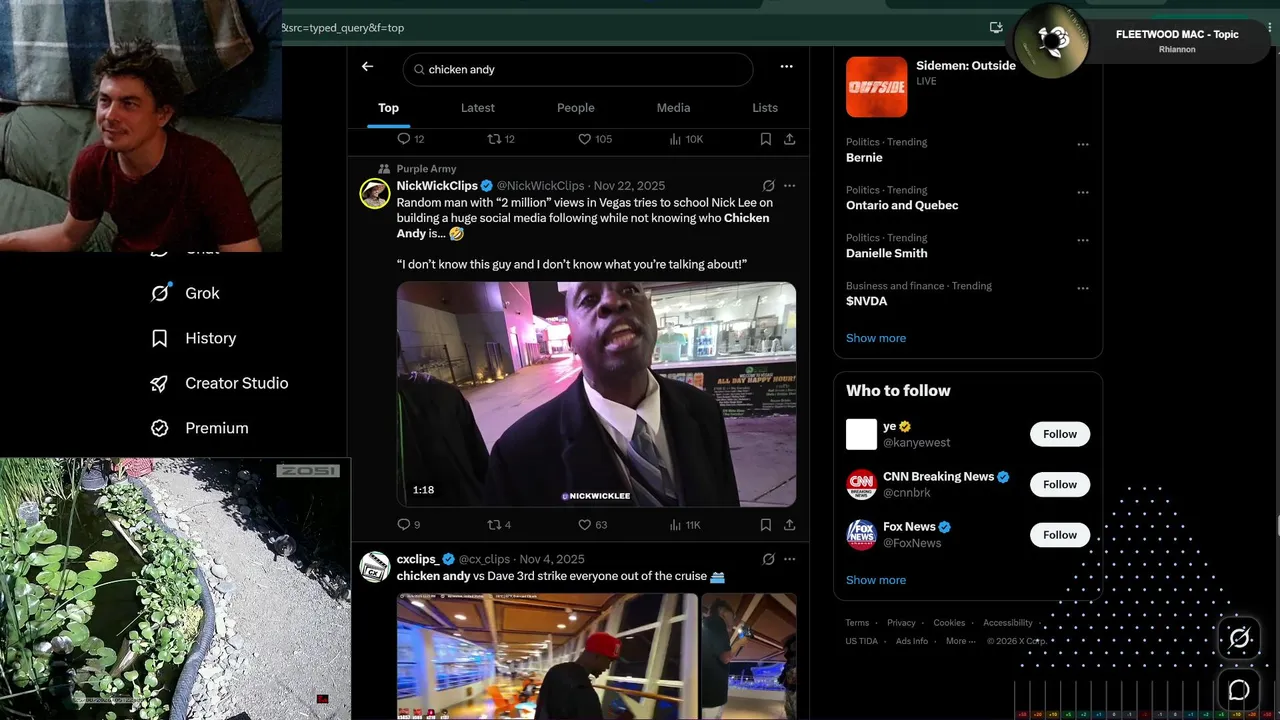Open the Ontario and Quebec trend
The image size is (1280, 720).
pyautogui.click(x=902, y=206)
